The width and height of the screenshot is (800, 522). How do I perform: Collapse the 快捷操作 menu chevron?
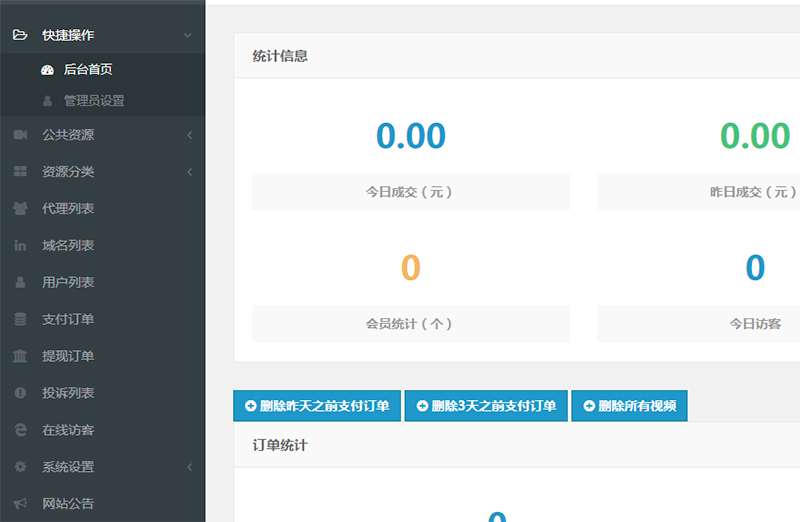(x=188, y=35)
